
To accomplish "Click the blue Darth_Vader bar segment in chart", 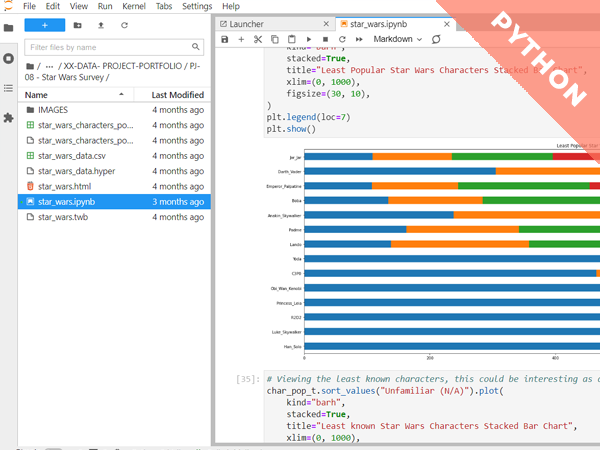I will [400, 171].
